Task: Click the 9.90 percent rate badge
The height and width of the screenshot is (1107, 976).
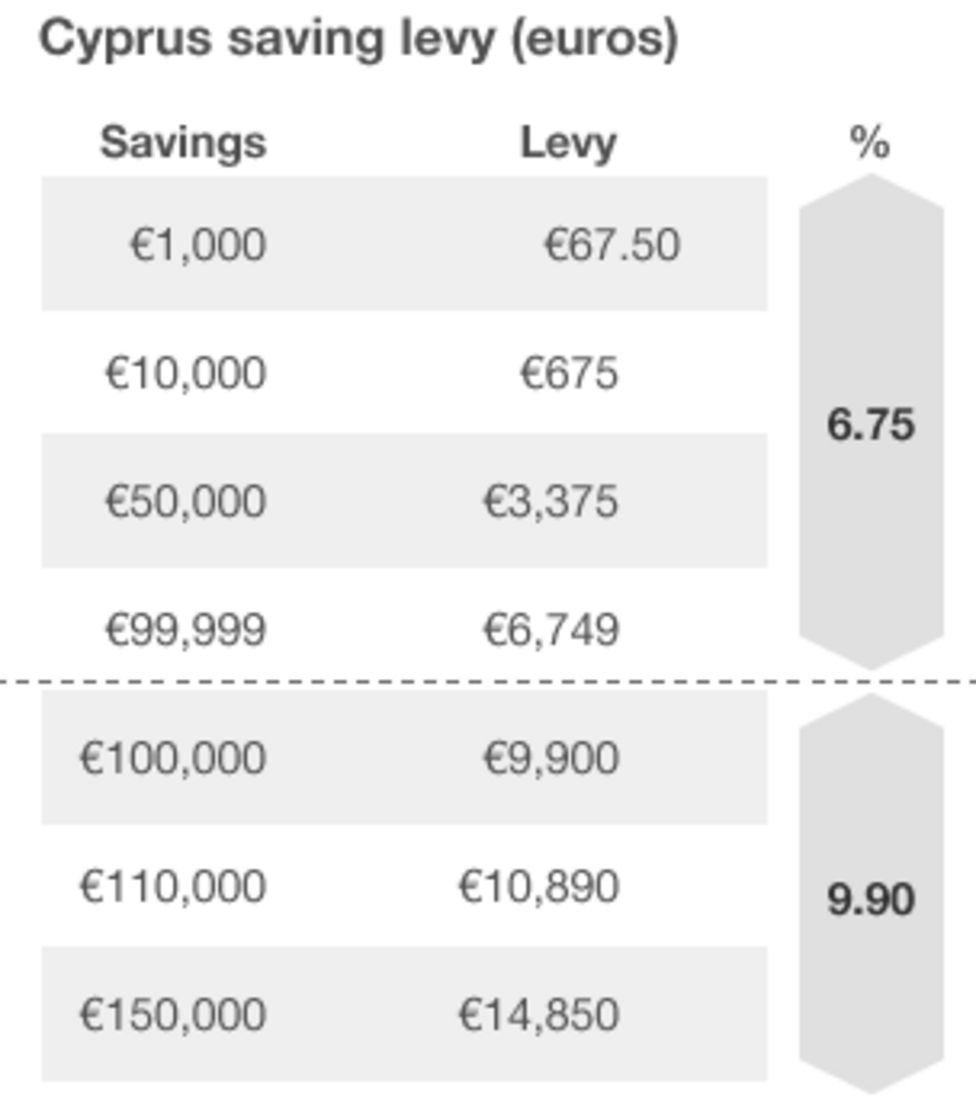Action: pyautogui.click(x=871, y=899)
